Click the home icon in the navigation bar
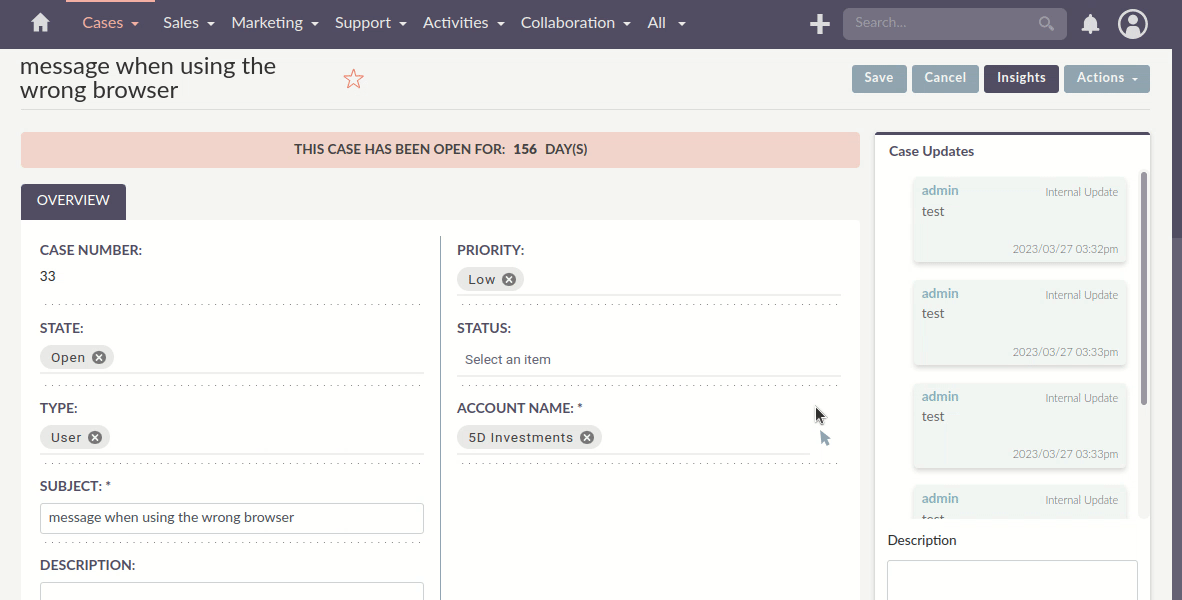Image resolution: width=1182 pixels, height=600 pixels. click(38, 22)
